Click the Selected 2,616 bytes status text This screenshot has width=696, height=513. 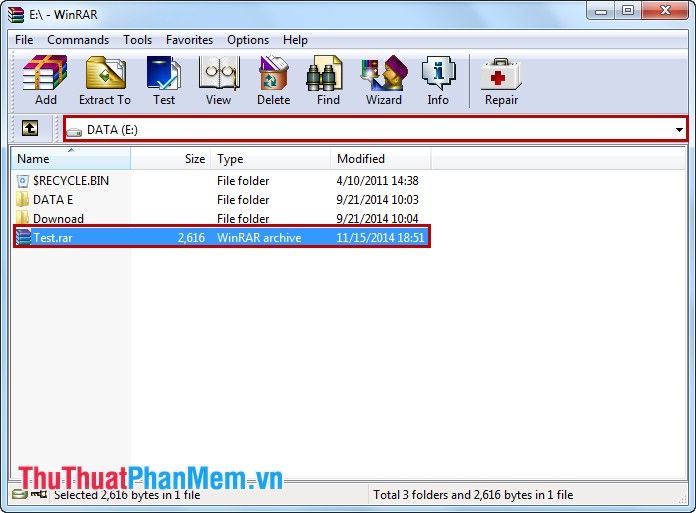(127, 494)
